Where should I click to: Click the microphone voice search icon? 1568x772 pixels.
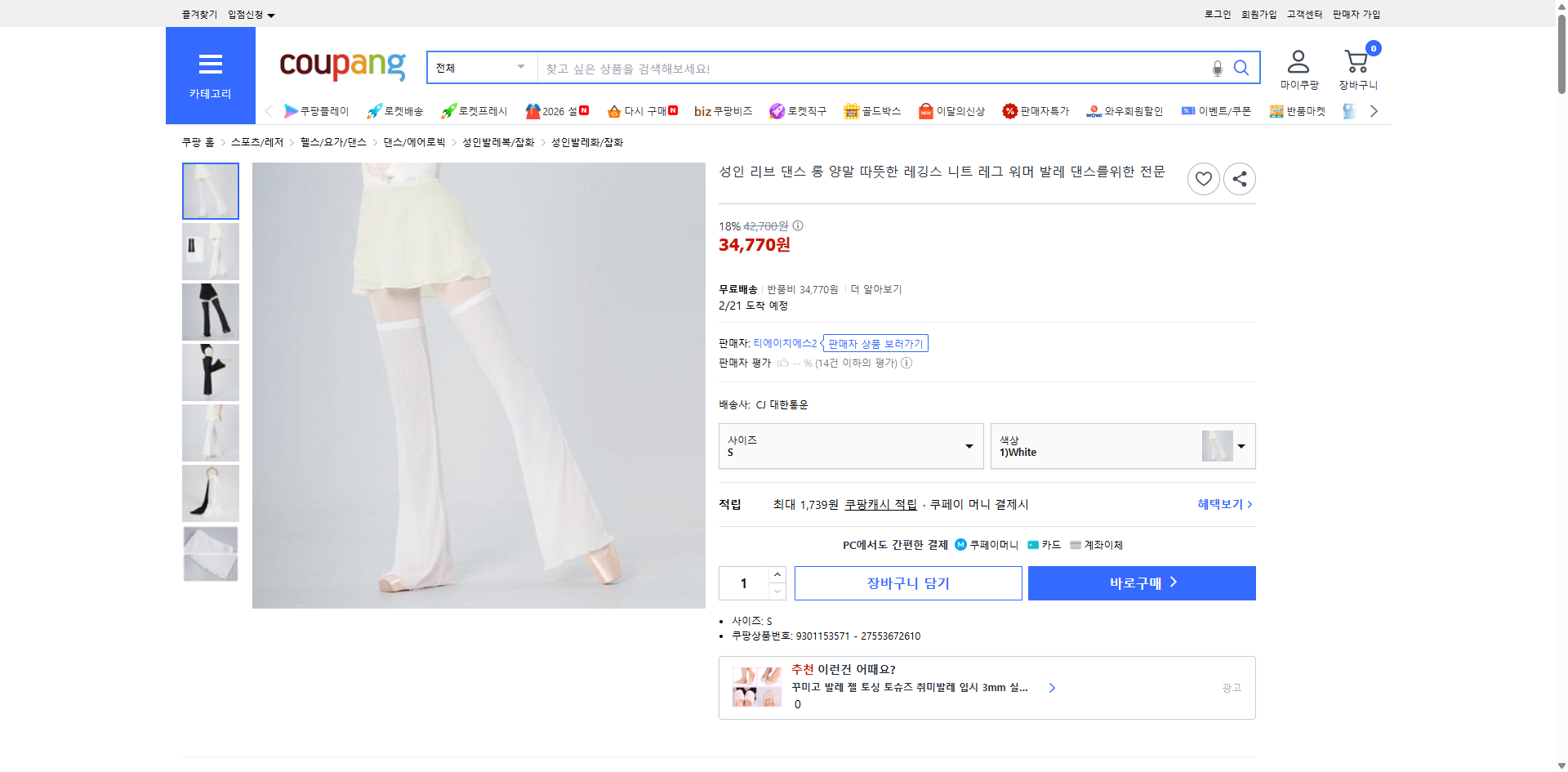pos(1217,69)
